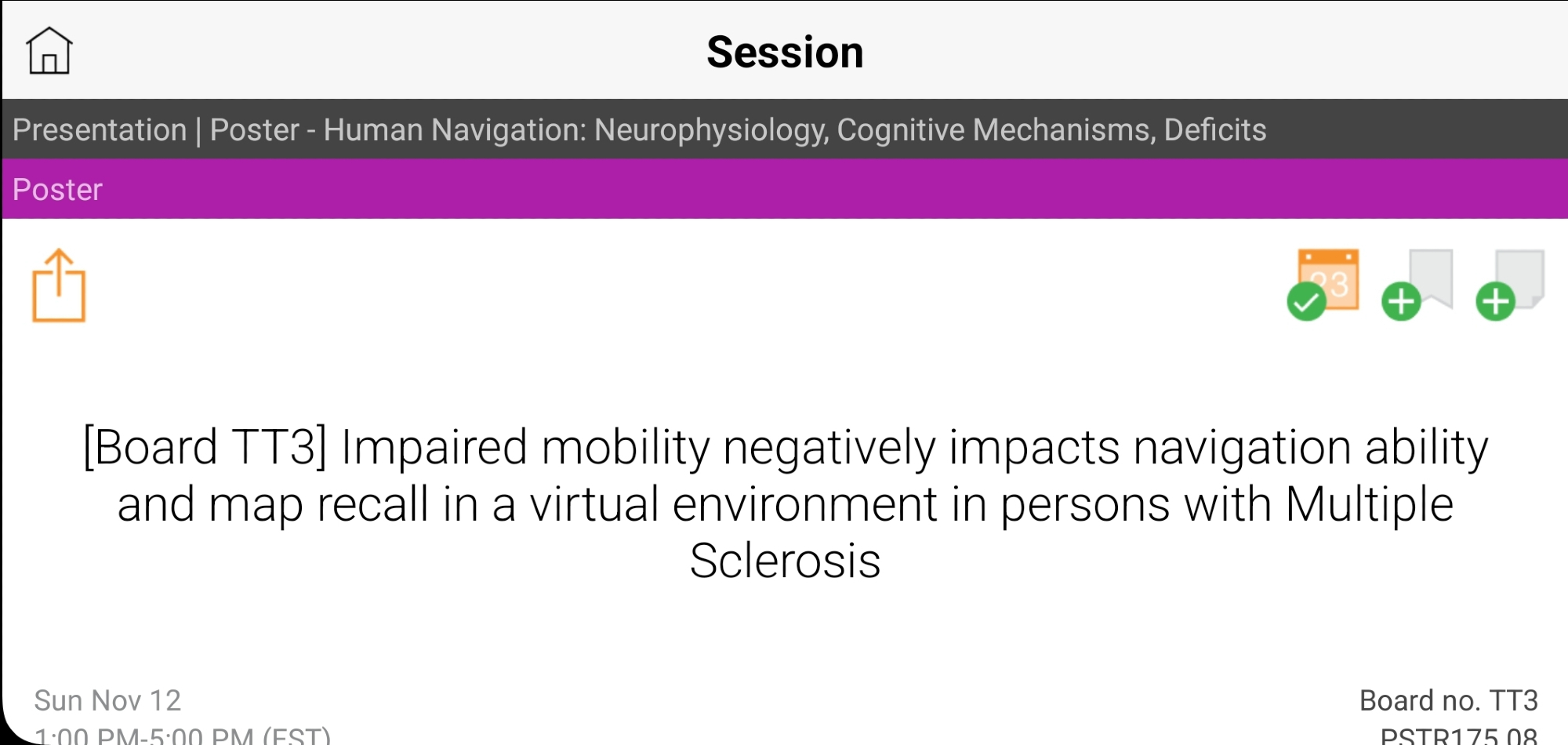This screenshot has width=1568, height=745.
Task: Click the word Sclerosis in the title
Action: (x=785, y=561)
